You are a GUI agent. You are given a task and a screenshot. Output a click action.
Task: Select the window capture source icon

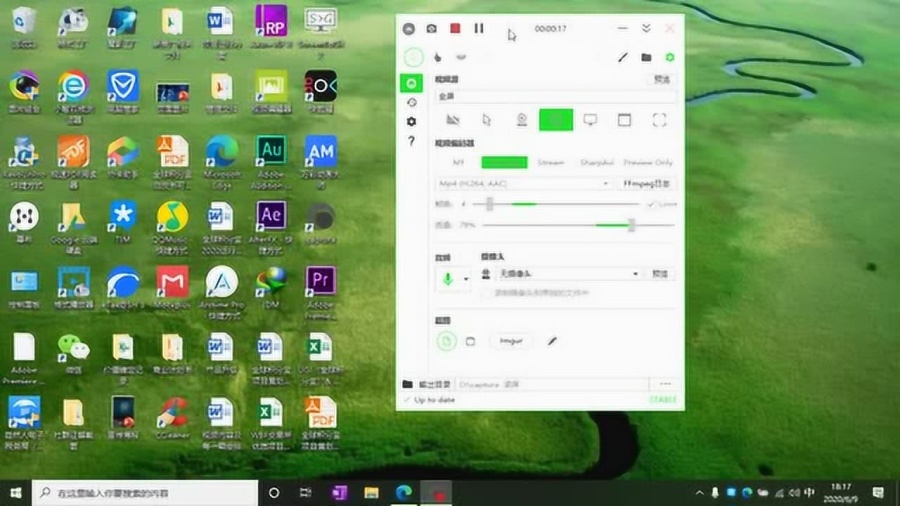point(624,120)
